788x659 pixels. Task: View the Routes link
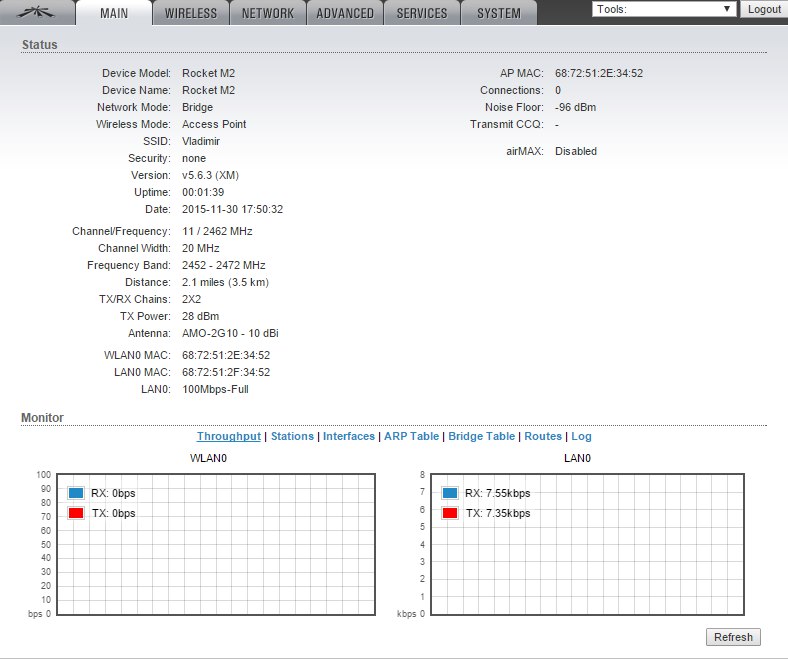543,436
